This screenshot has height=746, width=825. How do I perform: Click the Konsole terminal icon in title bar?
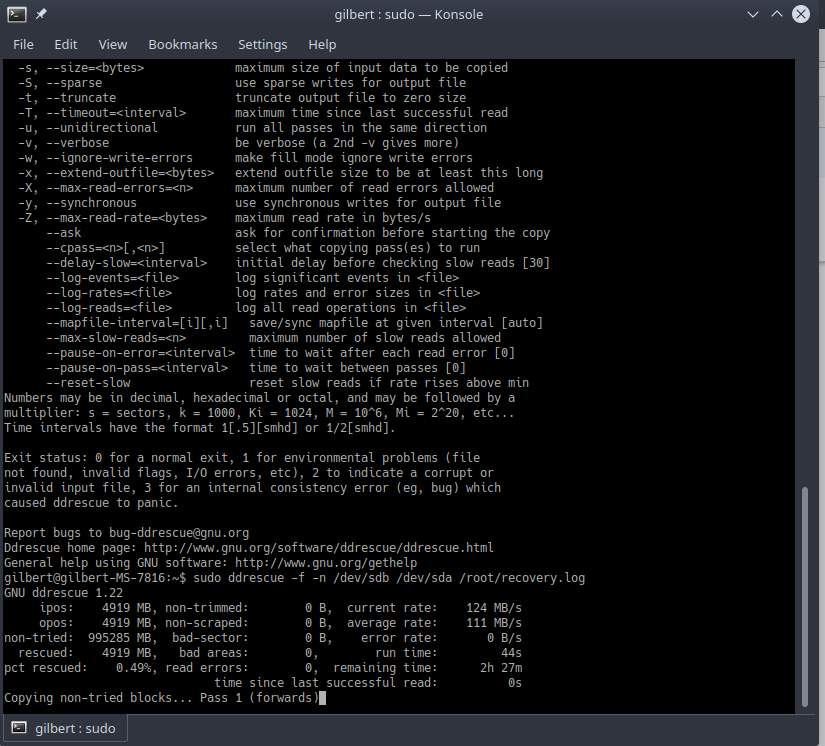(x=16, y=14)
